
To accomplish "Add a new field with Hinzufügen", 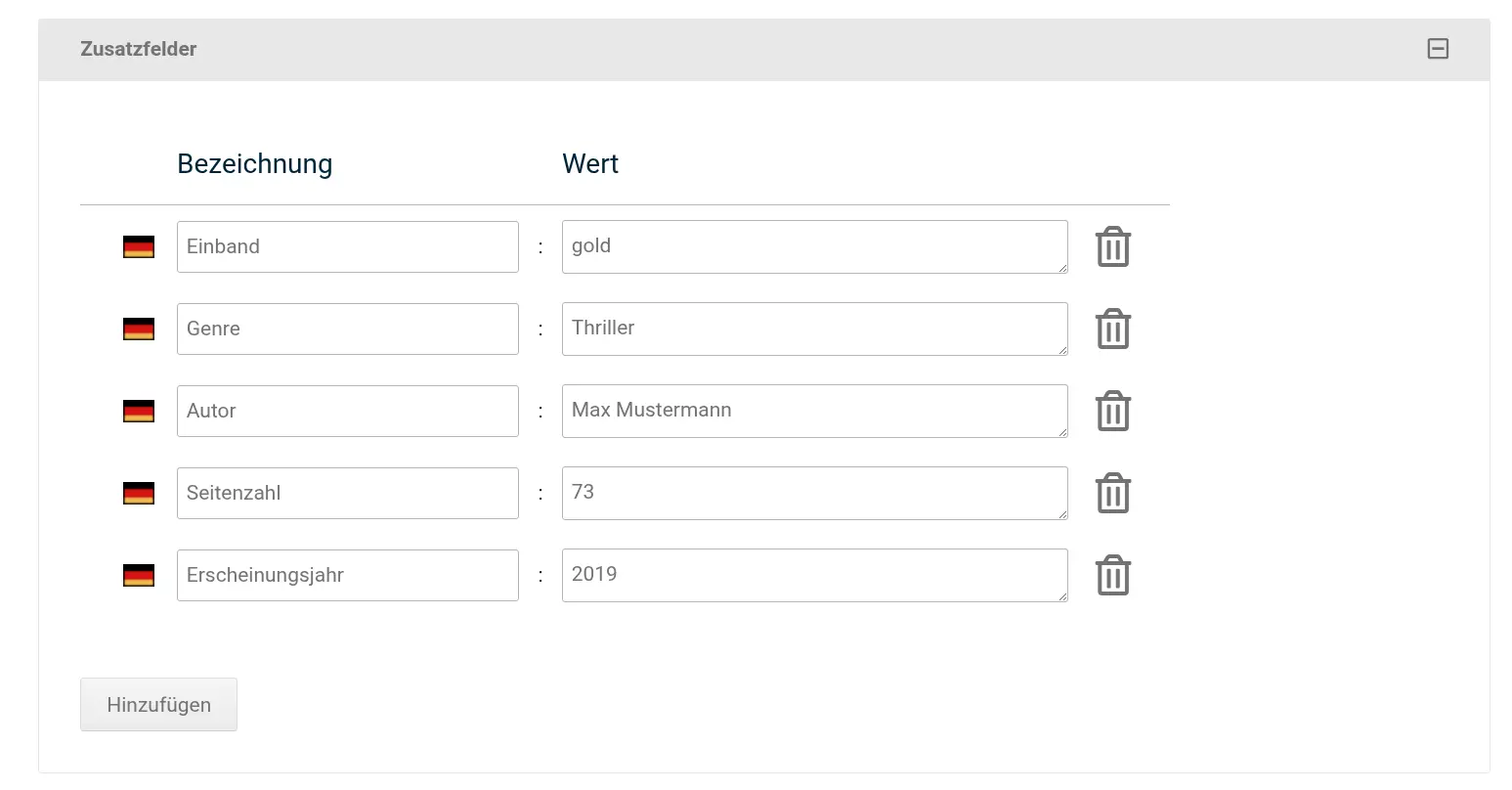I will pos(158,704).
